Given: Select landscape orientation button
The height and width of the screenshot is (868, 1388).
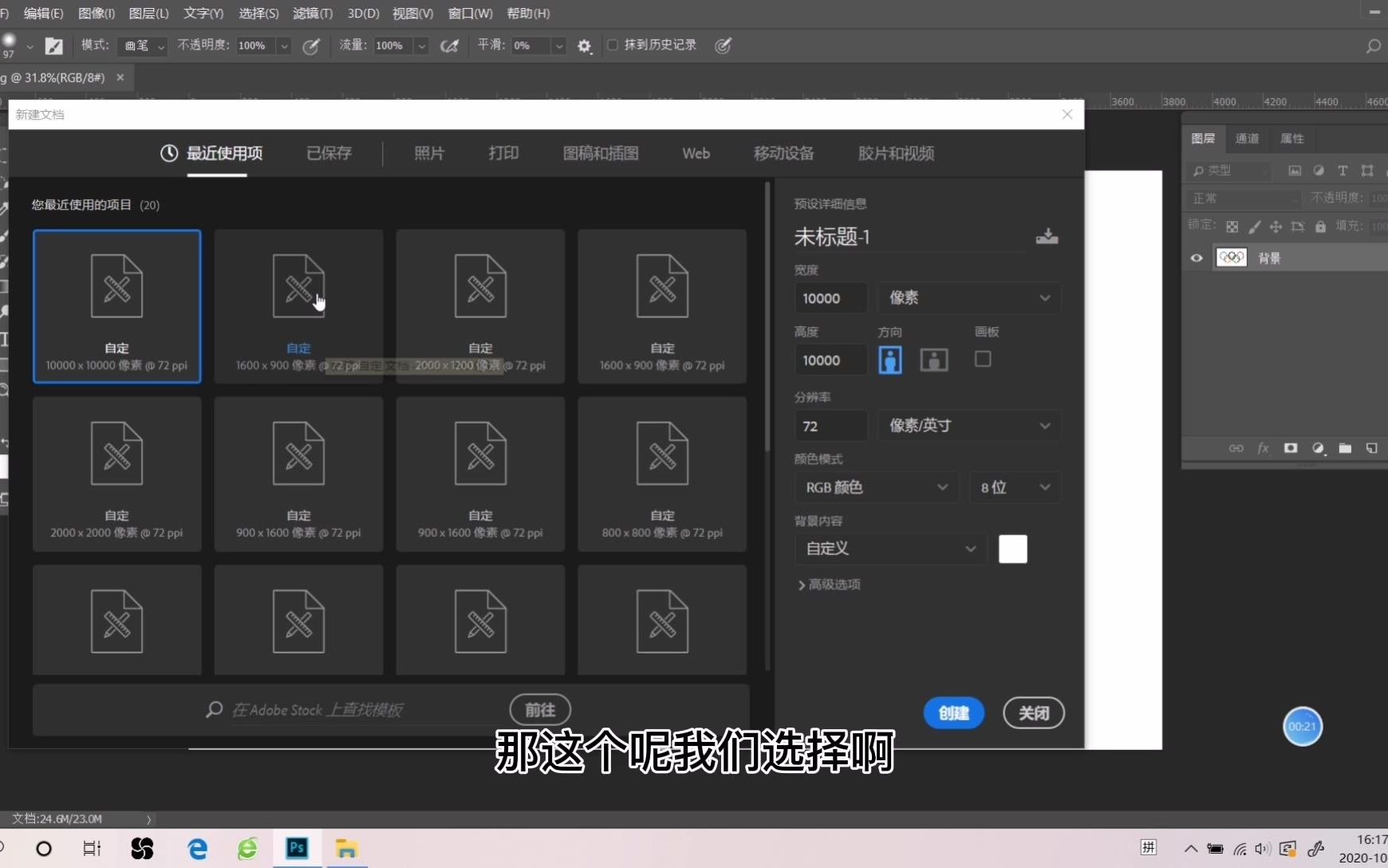Looking at the screenshot, I should 934,360.
